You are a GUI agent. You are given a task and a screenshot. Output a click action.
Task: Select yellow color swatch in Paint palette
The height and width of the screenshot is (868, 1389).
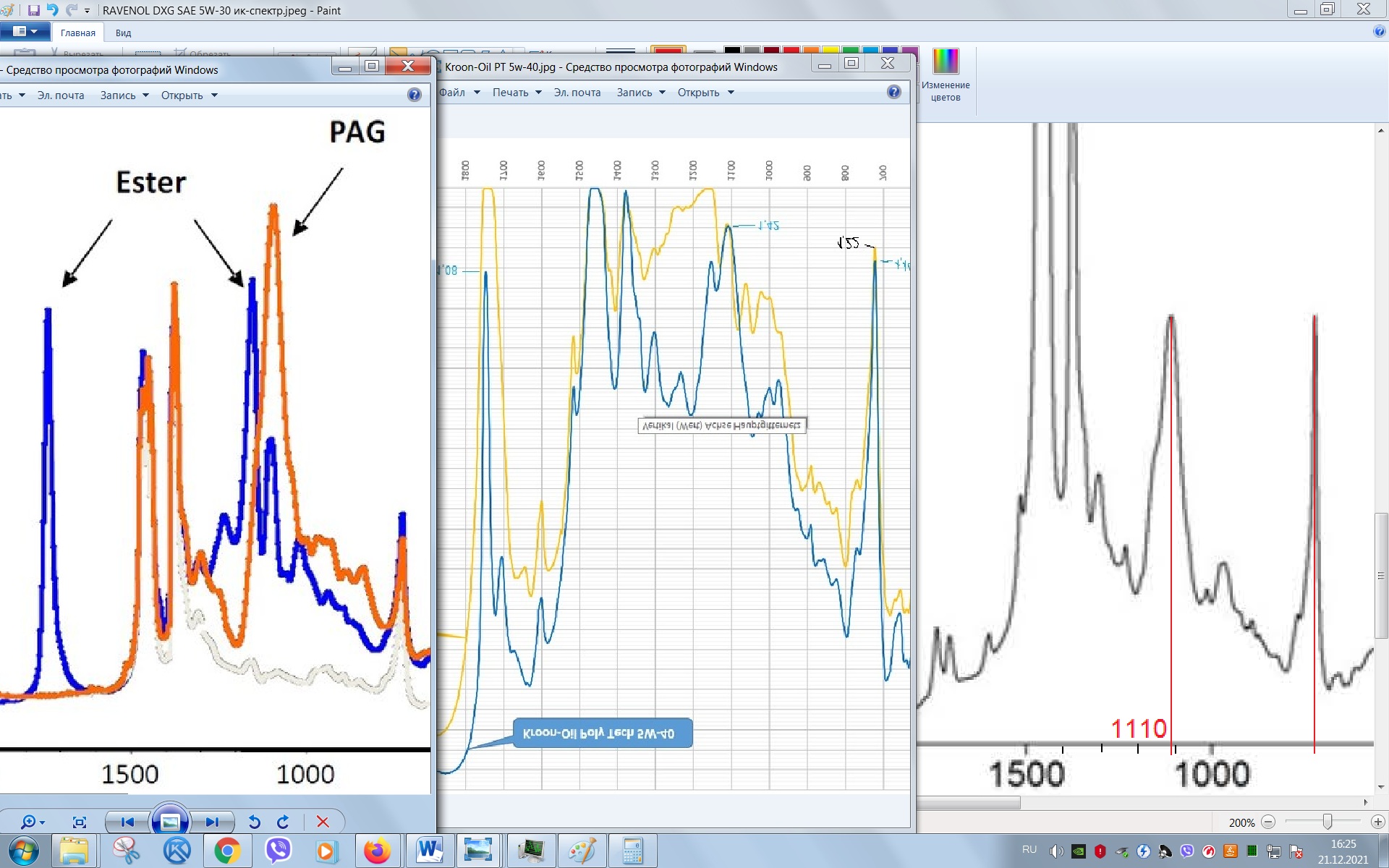click(830, 51)
